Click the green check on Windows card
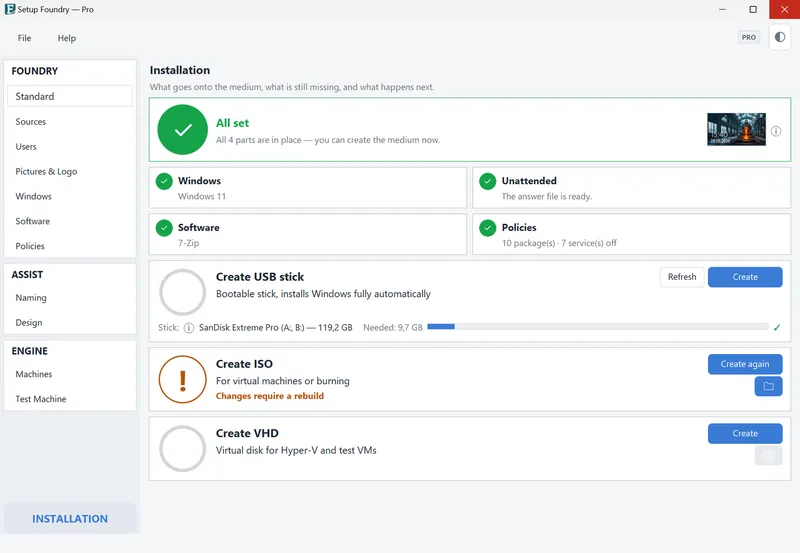The image size is (800, 553). tap(164, 181)
